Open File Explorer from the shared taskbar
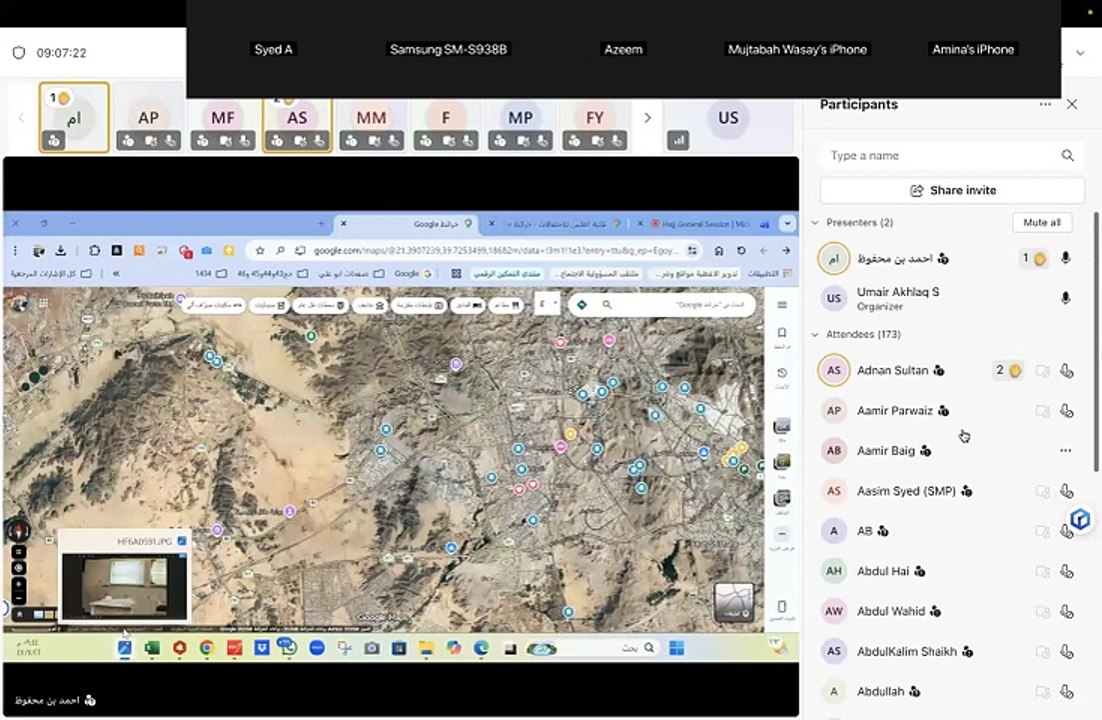The height and width of the screenshot is (720, 1102). (x=426, y=648)
